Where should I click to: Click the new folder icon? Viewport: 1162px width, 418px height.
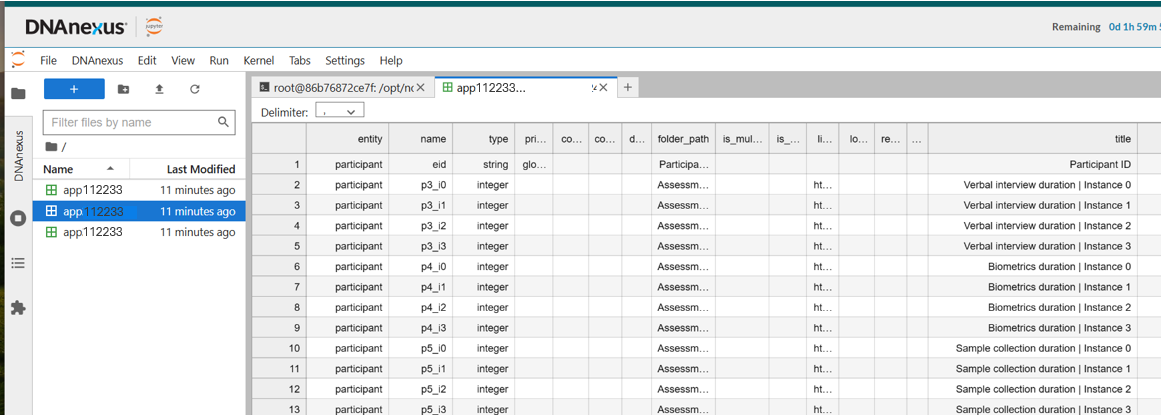coord(123,89)
